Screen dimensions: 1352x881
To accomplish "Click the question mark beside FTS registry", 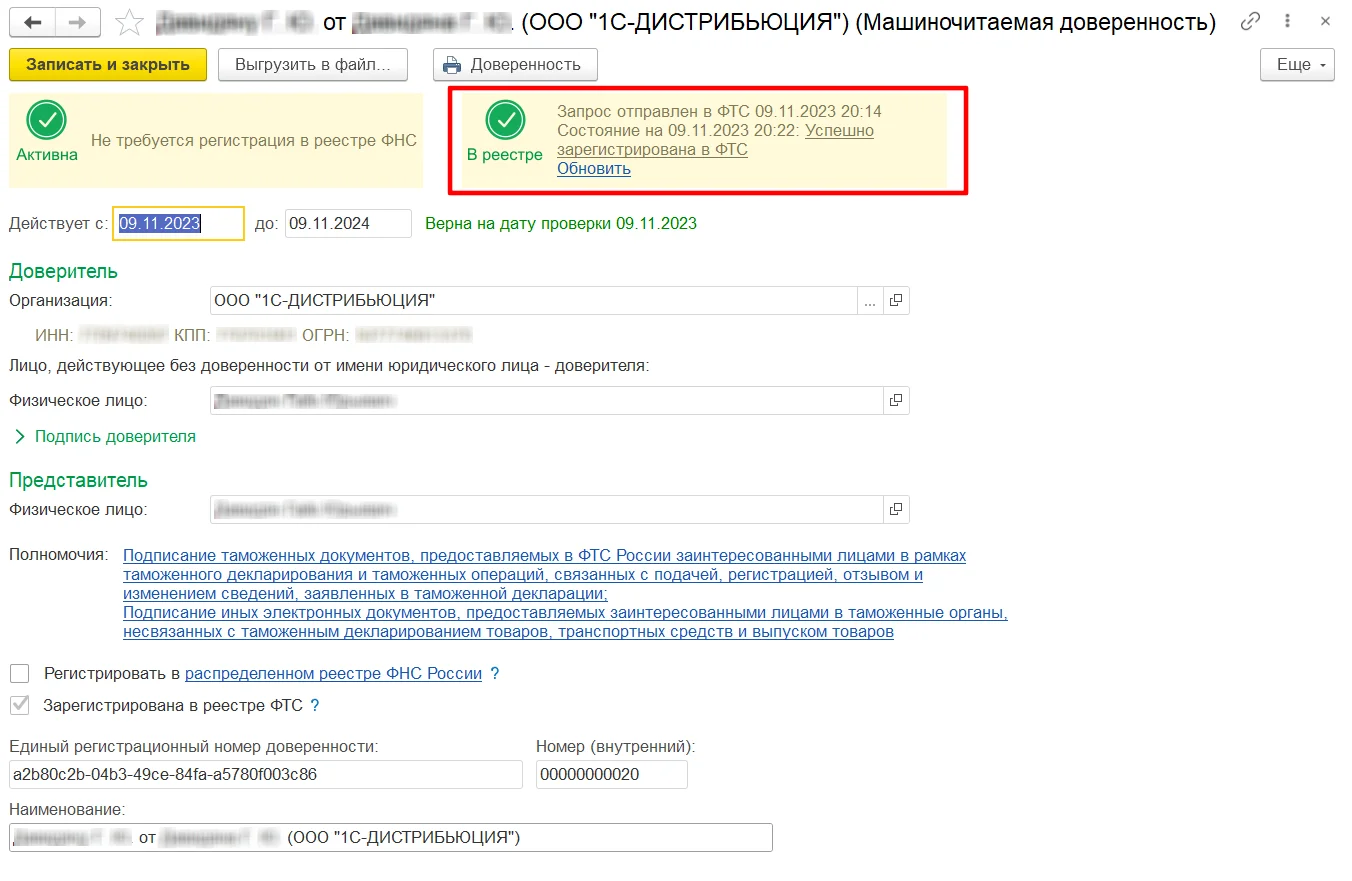I will tap(315, 706).
